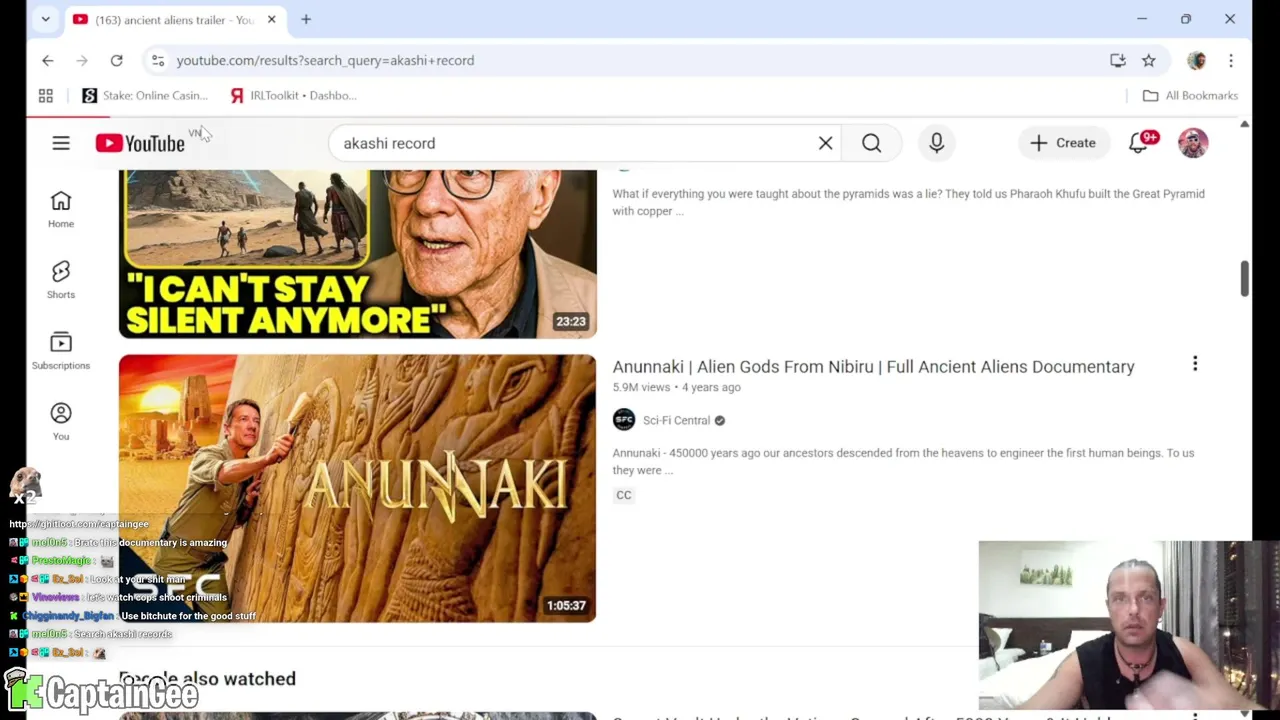Open the You page in sidebar
This screenshot has height=720, width=1280.
[x=61, y=422]
